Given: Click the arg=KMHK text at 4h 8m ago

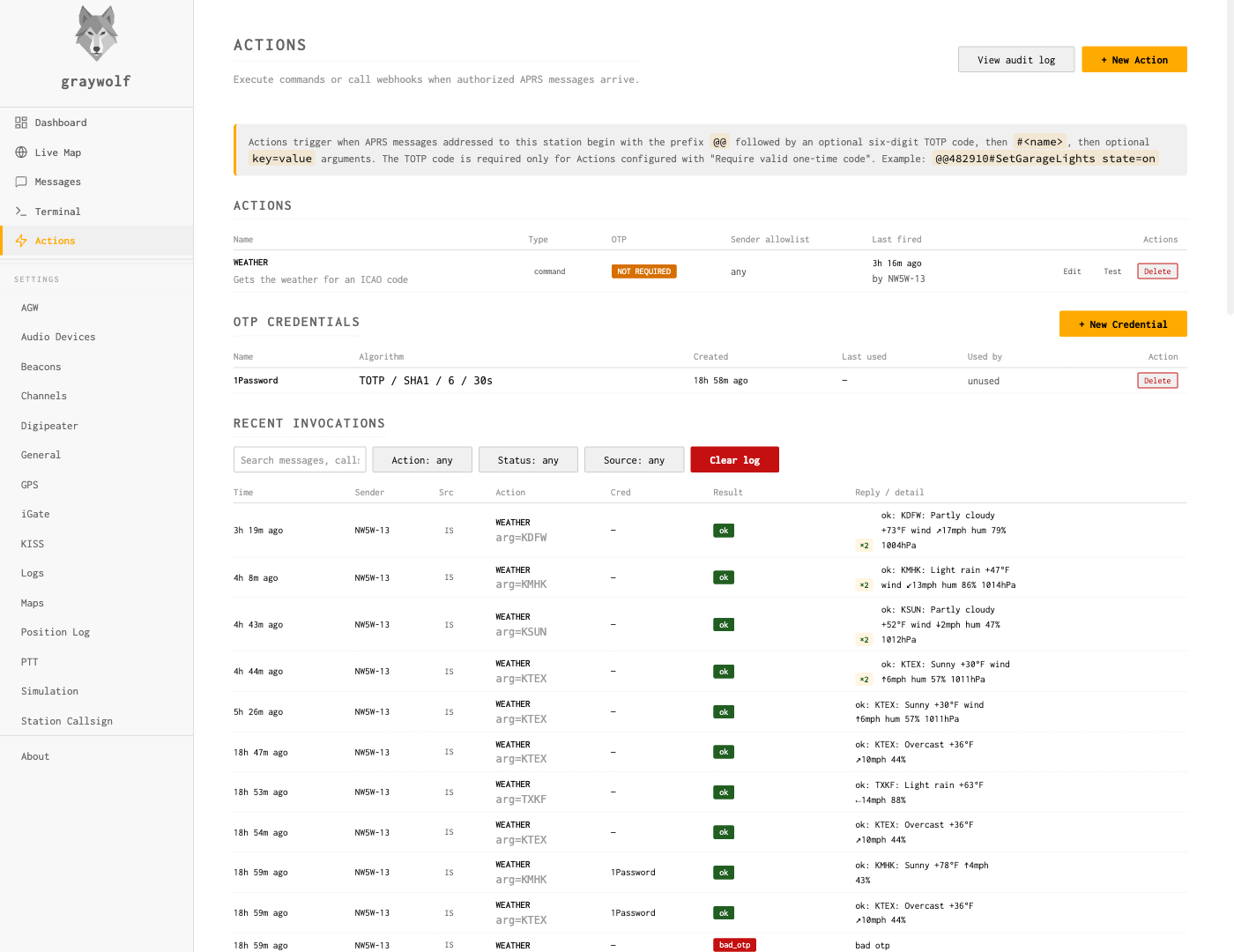Looking at the screenshot, I should click(521, 584).
